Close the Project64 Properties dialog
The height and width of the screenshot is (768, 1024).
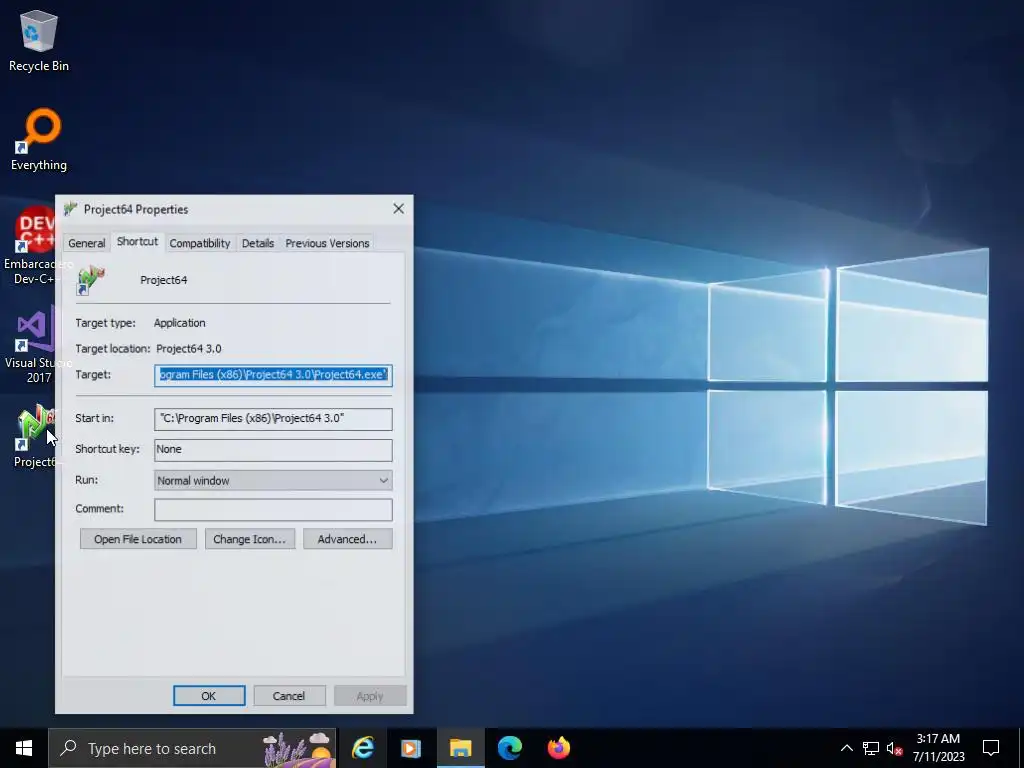[x=398, y=209]
